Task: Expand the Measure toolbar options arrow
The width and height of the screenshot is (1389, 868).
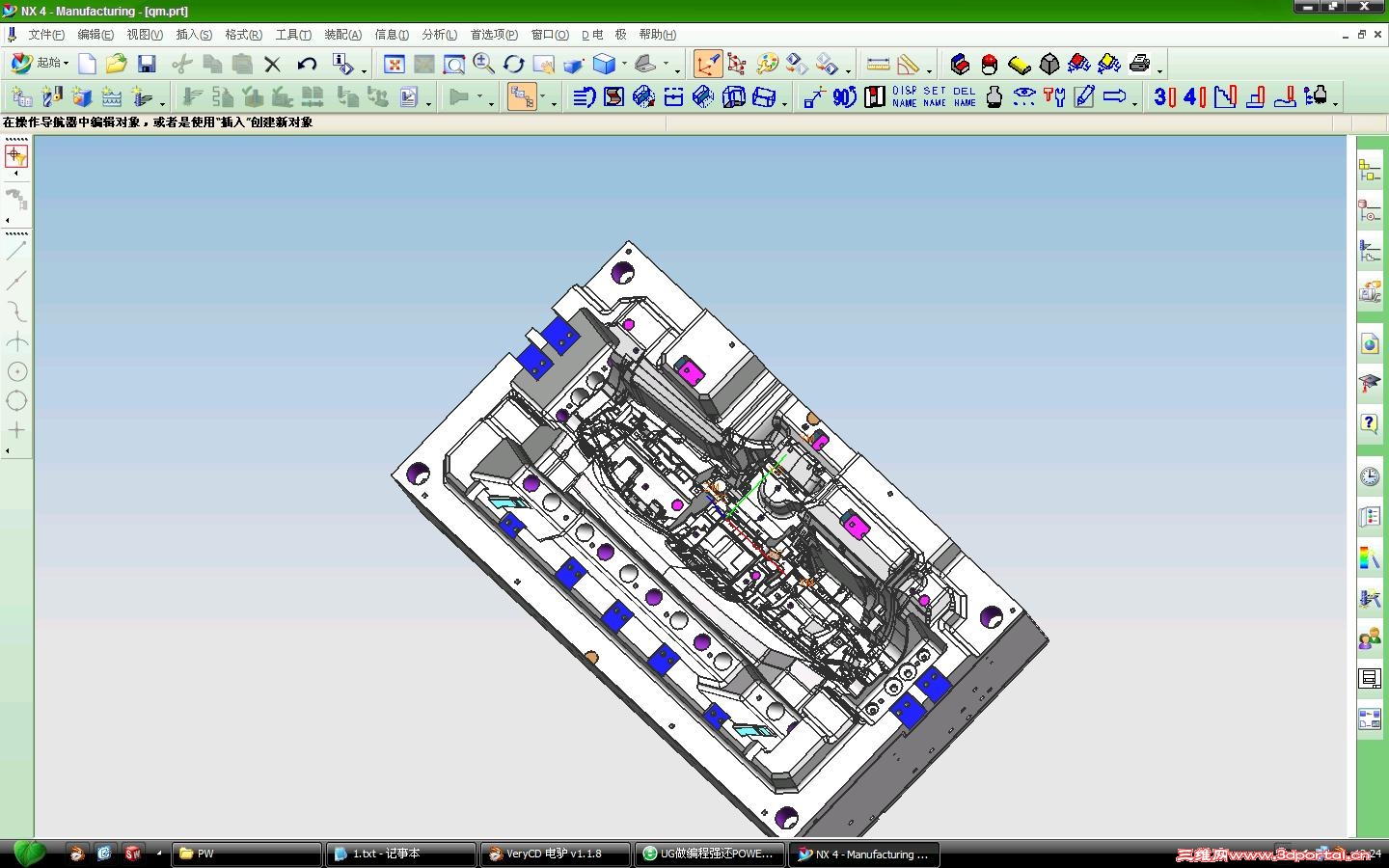Action: click(930, 70)
